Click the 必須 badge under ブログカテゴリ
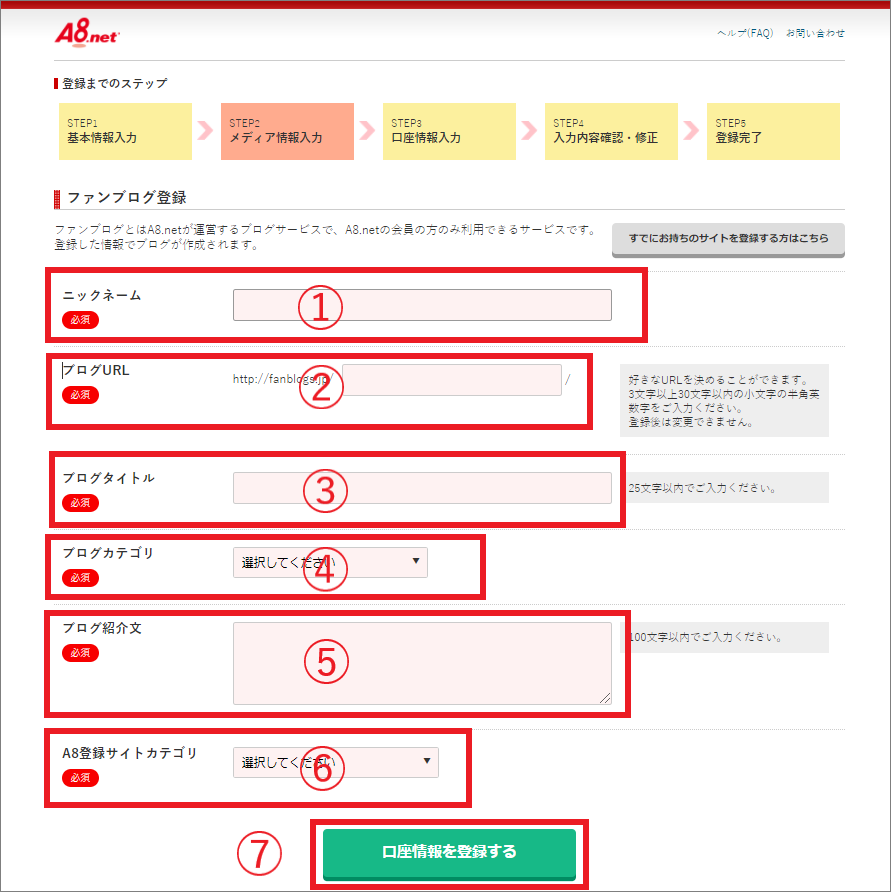The width and height of the screenshot is (891, 892). tap(80, 578)
